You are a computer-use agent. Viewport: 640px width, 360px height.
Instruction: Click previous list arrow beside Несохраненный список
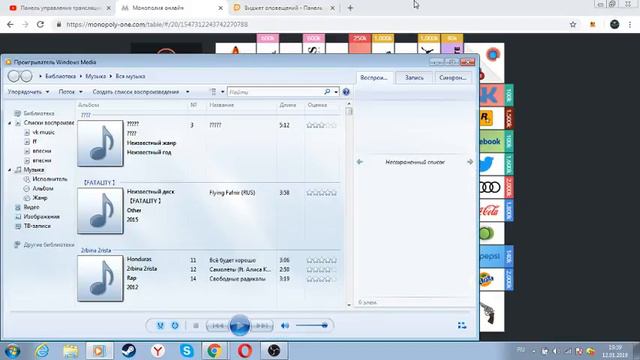tap(360, 162)
